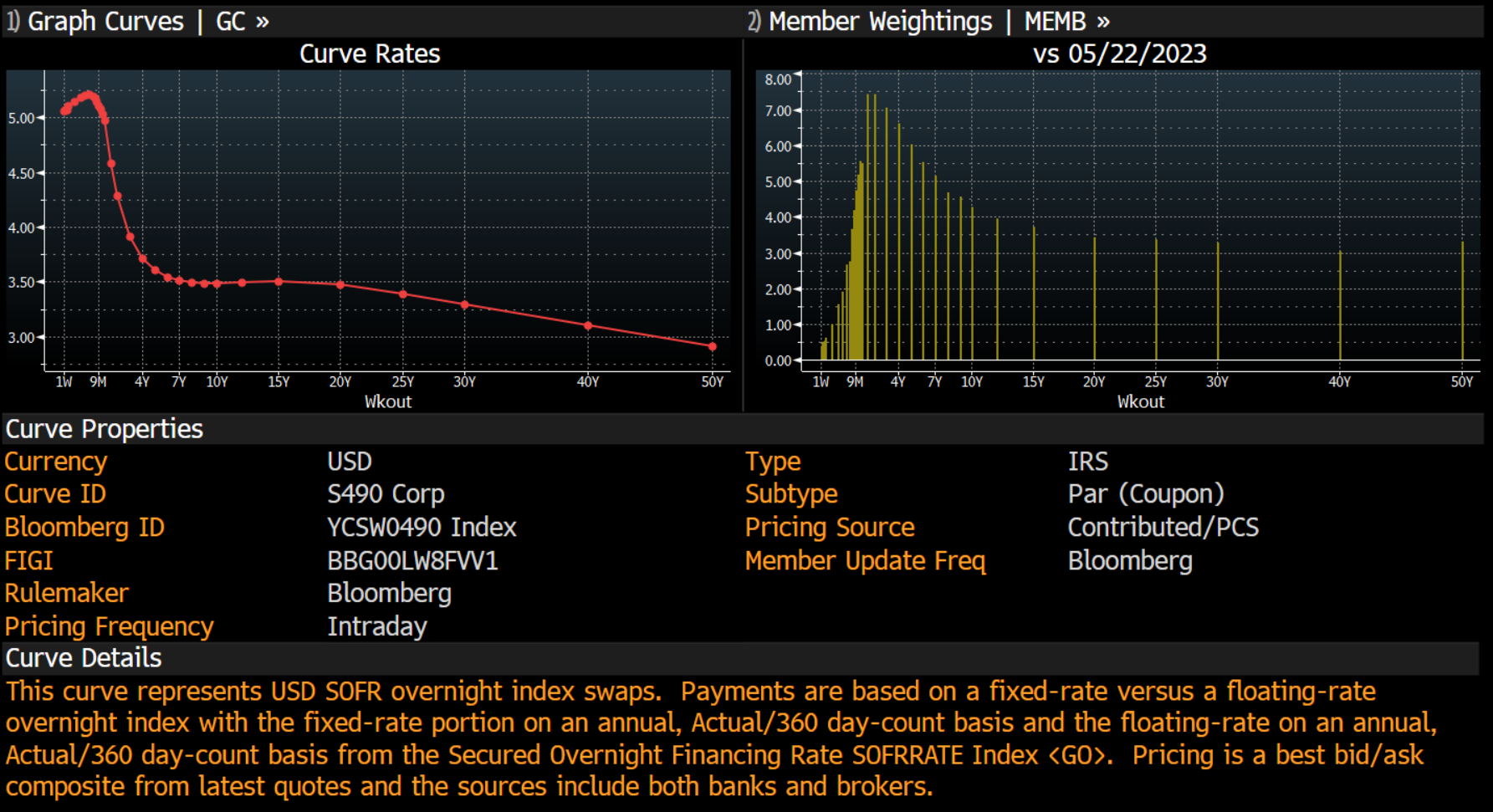Click the 15Y weighting bar

(1034, 293)
